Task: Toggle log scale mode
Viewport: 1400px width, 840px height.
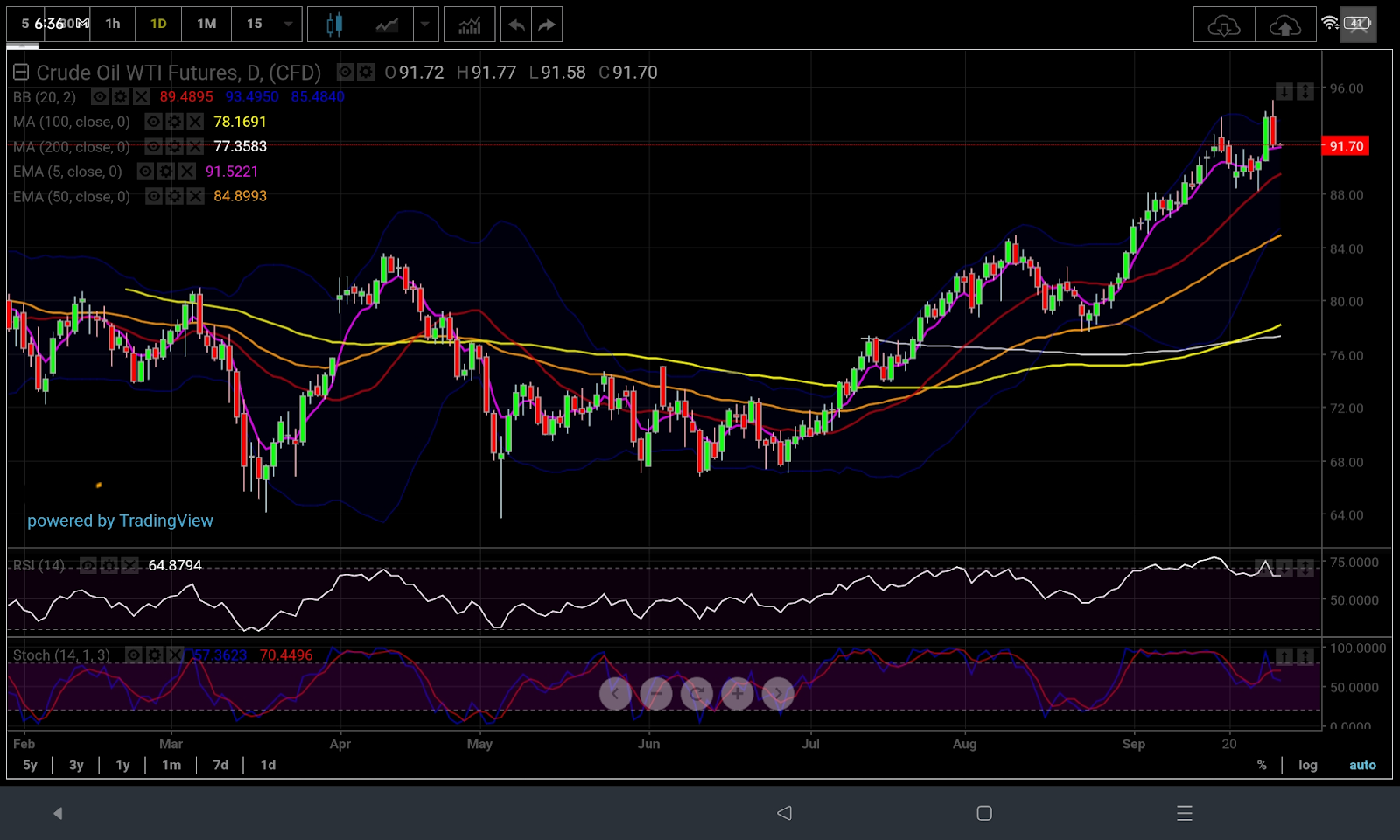Action: pos(1307,765)
